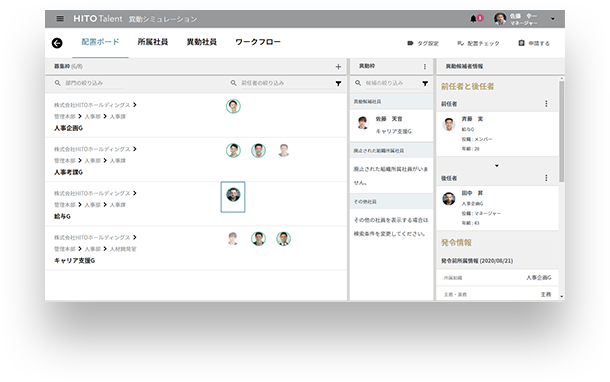Click the plus icon in 募集枠 header

[338, 67]
